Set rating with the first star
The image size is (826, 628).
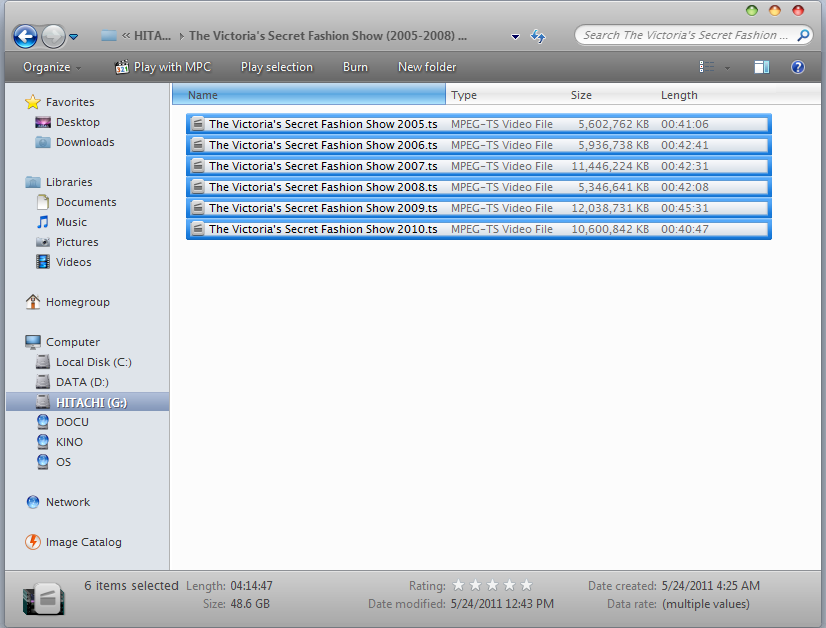tap(458, 586)
